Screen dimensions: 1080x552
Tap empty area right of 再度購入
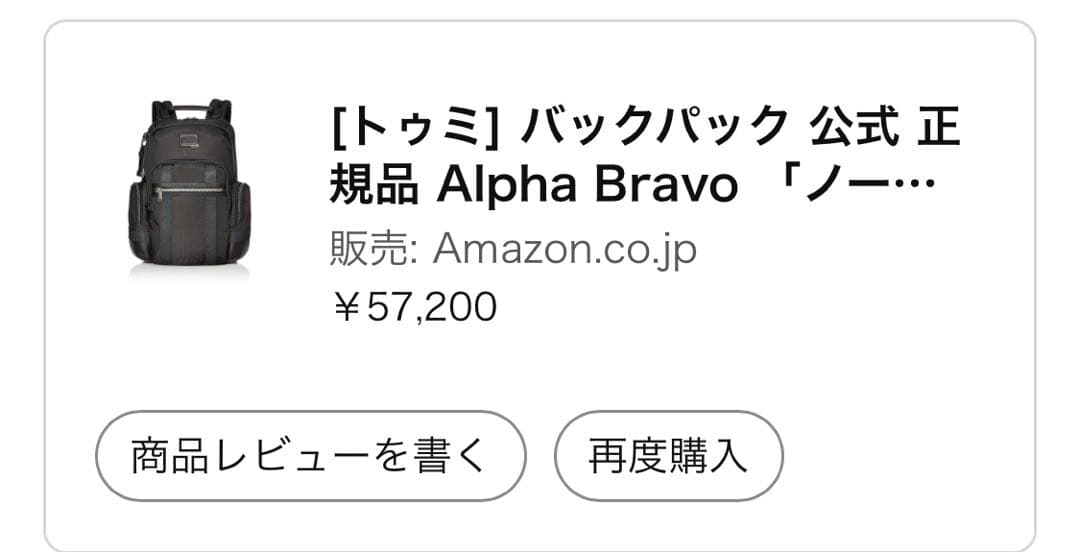coord(900,456)
